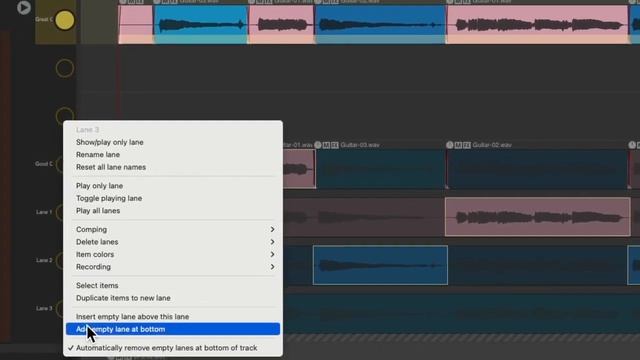
Task: Open FX for the Guitar-02.wav item
Action: pyautogui.click(x=467, y=145)
